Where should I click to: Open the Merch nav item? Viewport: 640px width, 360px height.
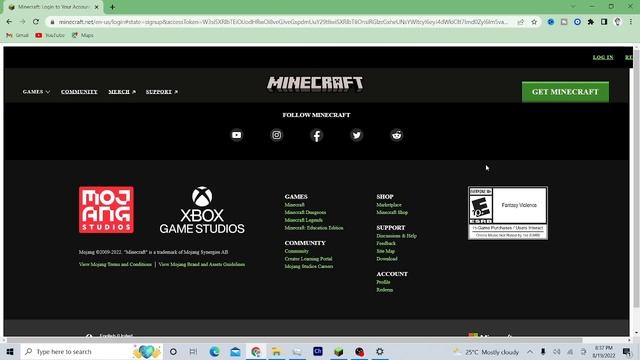point(122,92)
